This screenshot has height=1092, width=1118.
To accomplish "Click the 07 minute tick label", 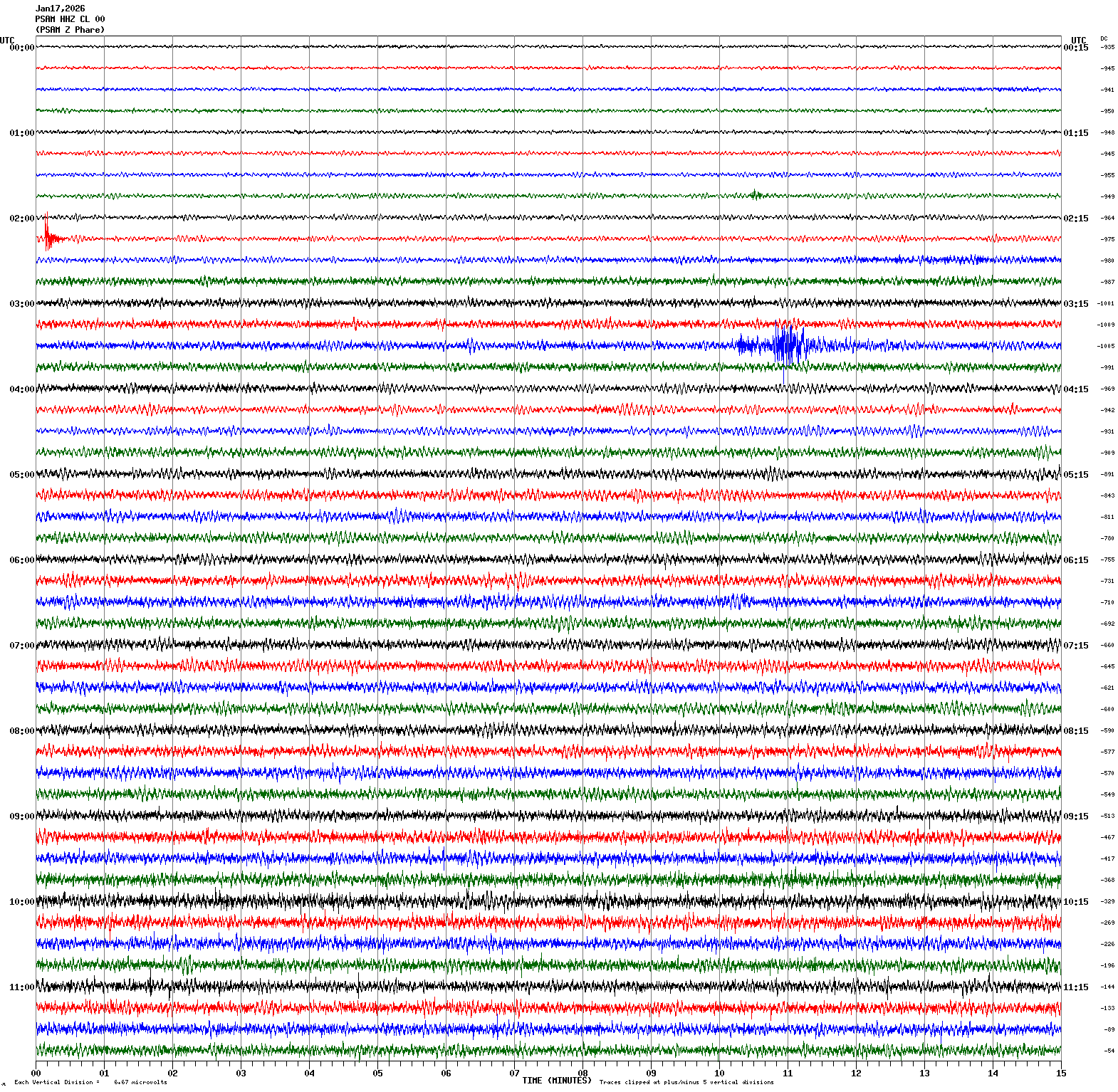I will pos(514,1073).
